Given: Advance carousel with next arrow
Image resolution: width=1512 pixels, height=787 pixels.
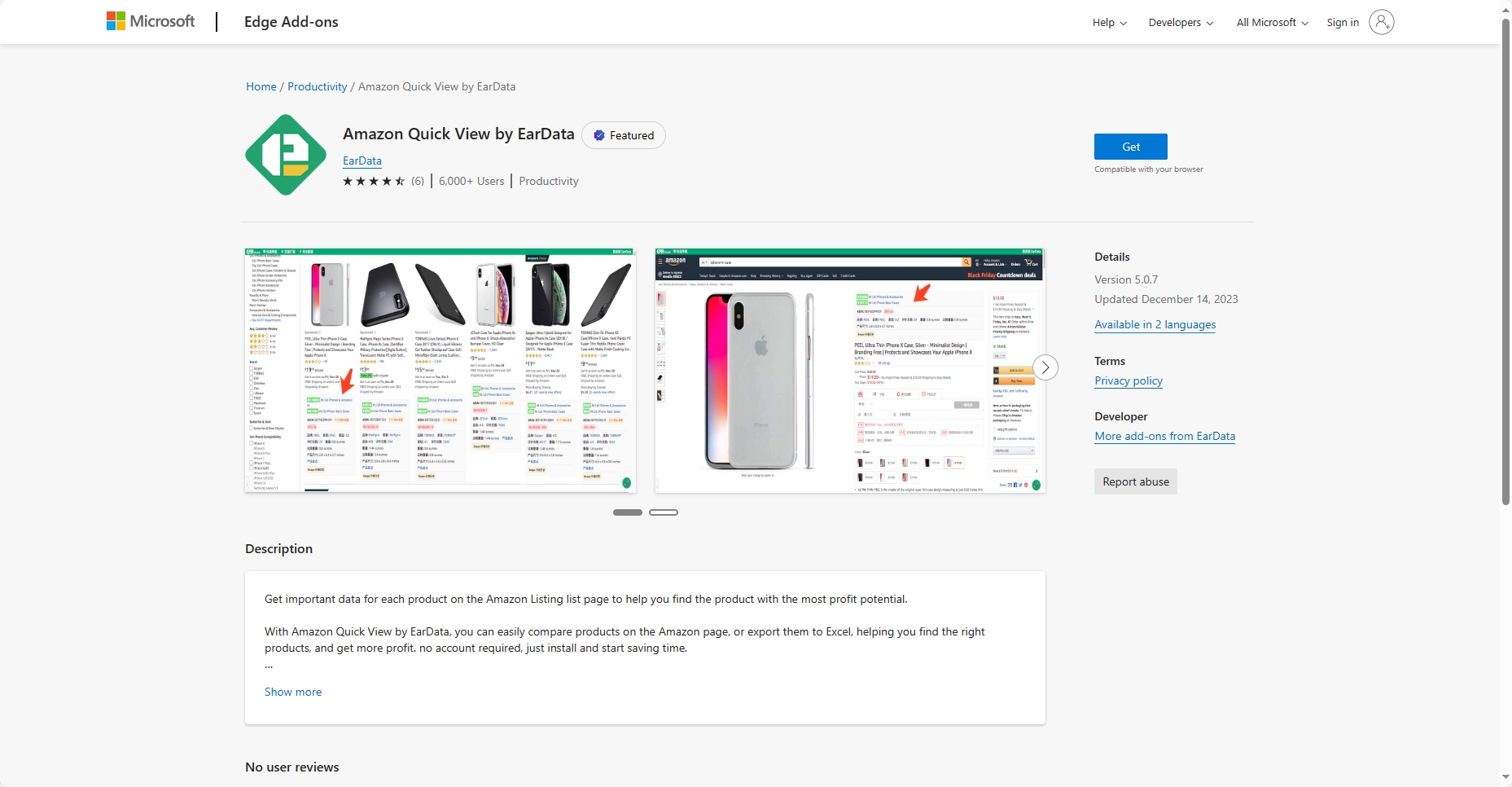Looking at the screenshot, I should point(1045,367).
